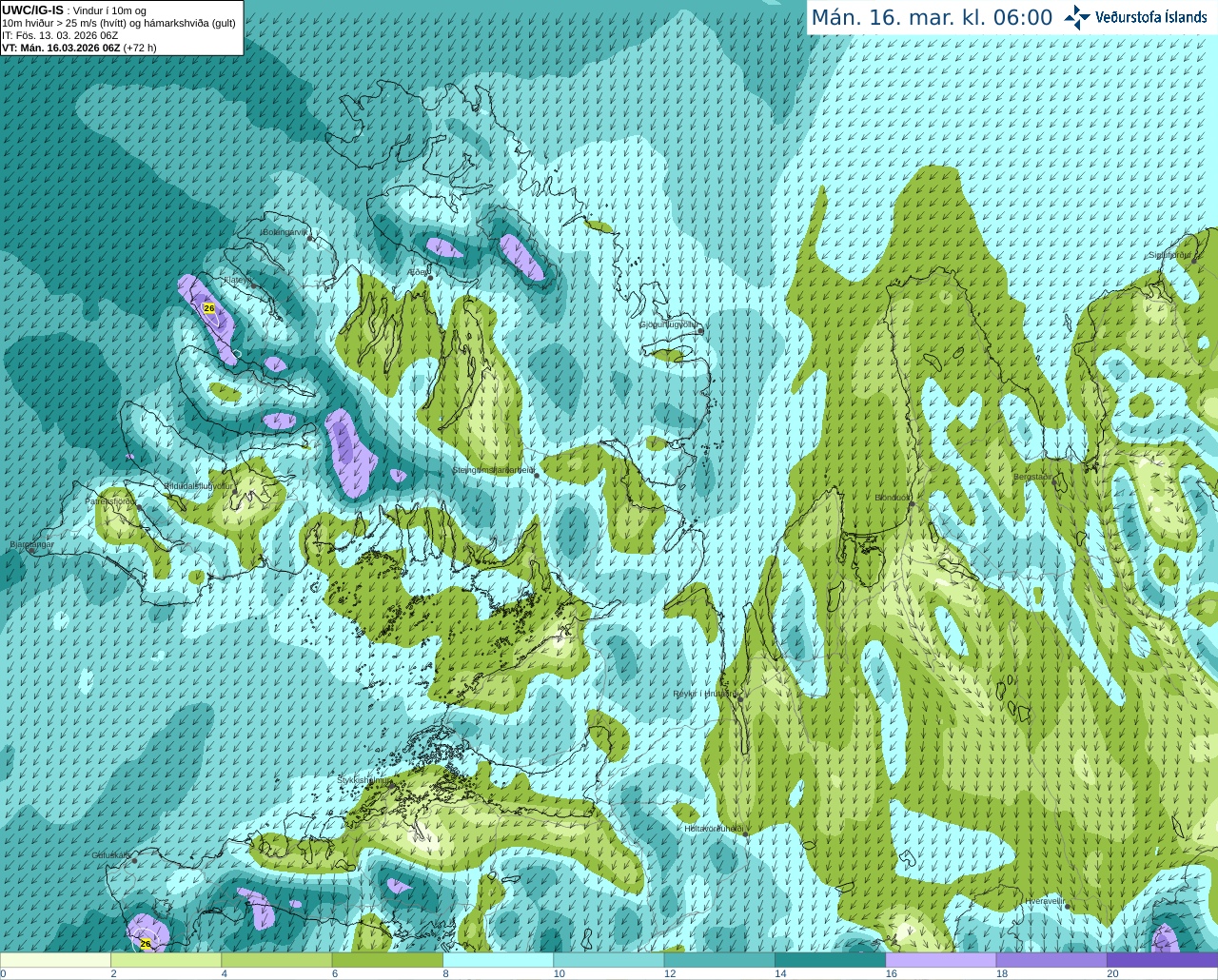The height and width of the screenshot is (980, 1218).
Task: Click the Holtavörðuheiði station label
Action: 714,829
